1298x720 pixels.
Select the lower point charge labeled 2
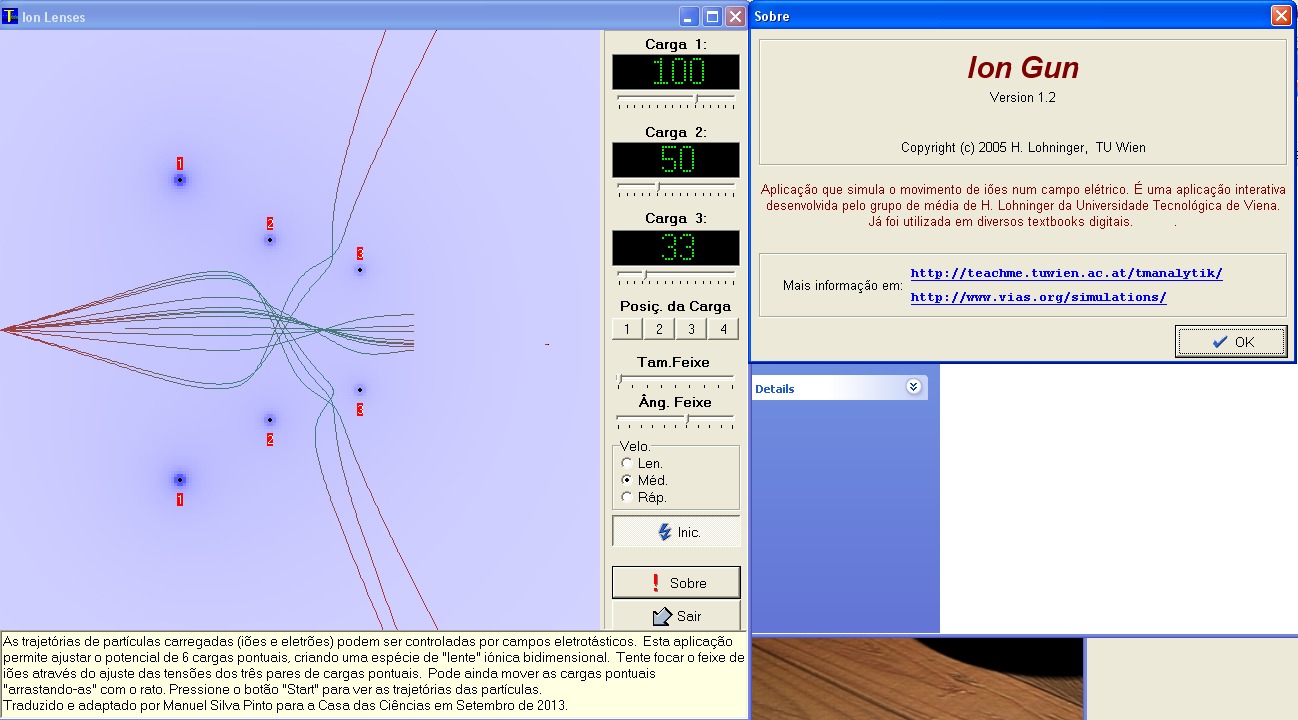coord(269,420)
